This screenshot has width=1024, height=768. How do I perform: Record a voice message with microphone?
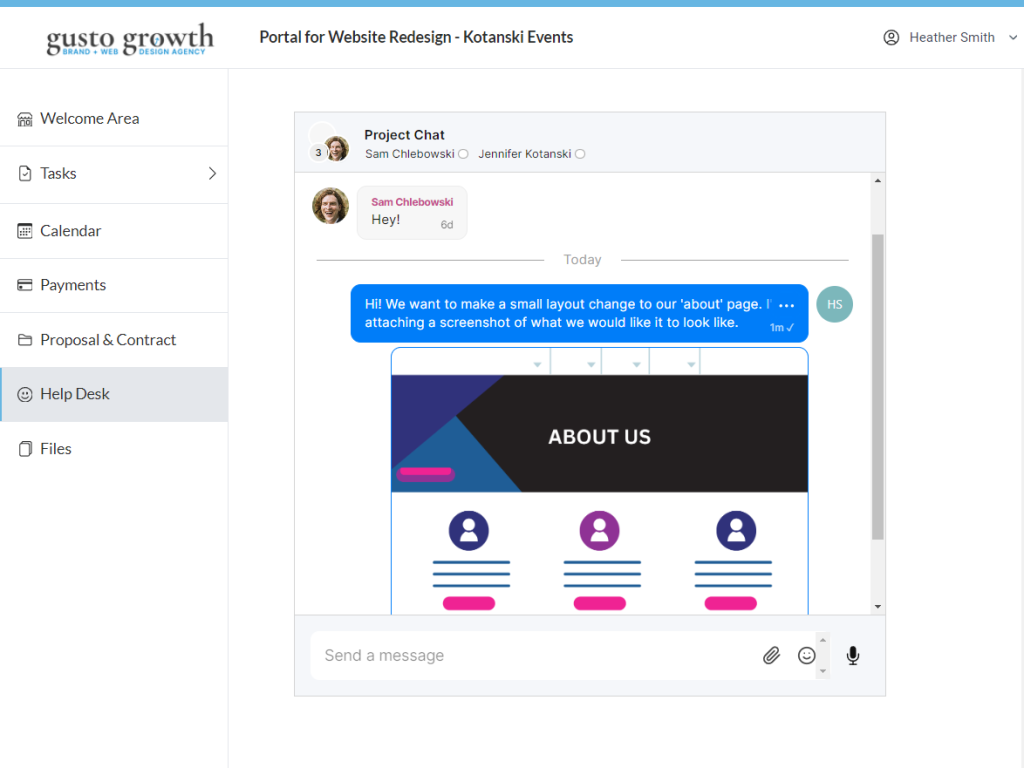[853, 656]
